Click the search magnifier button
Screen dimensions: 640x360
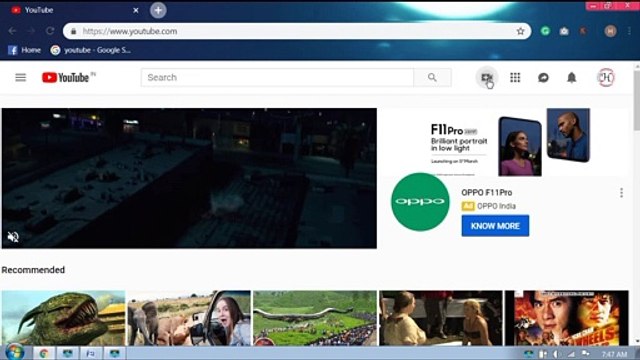click(432, 77)
